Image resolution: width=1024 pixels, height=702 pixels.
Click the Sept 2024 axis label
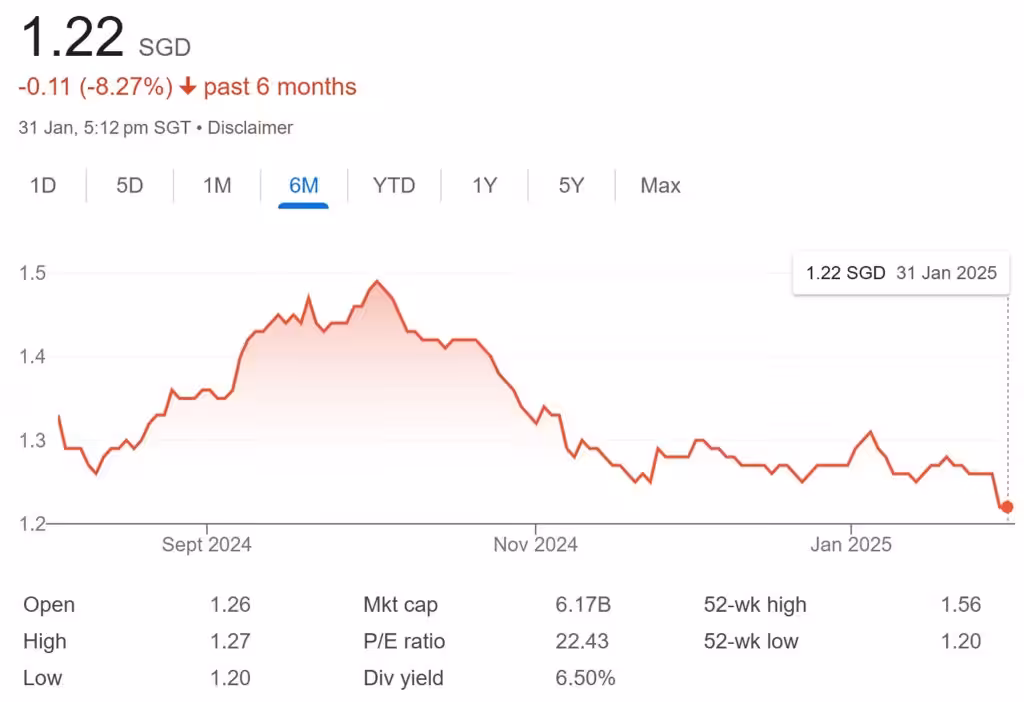205,544
